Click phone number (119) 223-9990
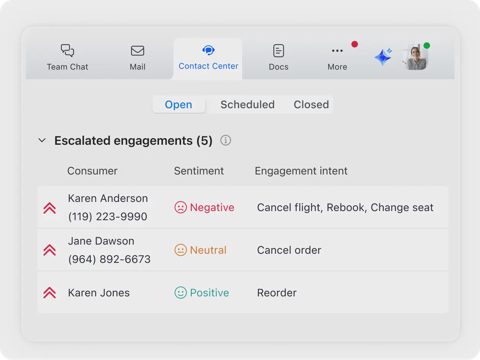 coord(108,217)
